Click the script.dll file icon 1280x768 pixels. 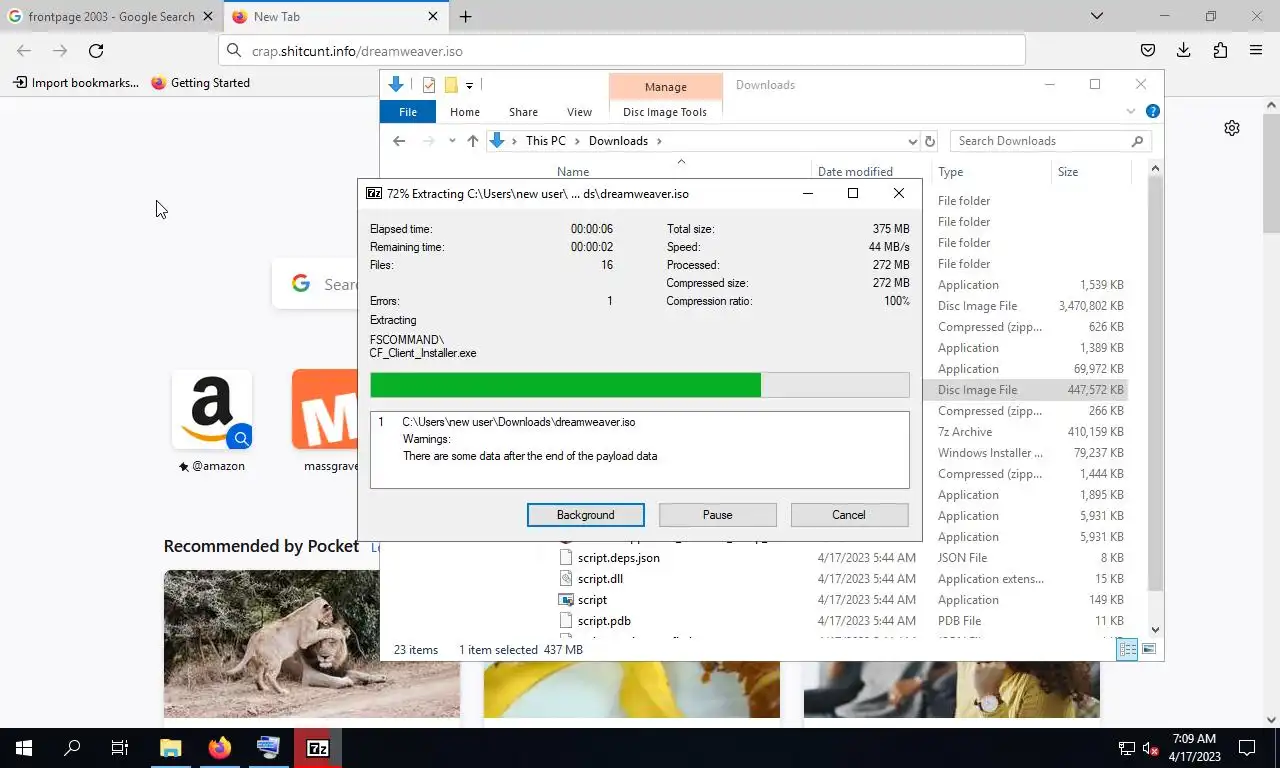coord(566,579)
